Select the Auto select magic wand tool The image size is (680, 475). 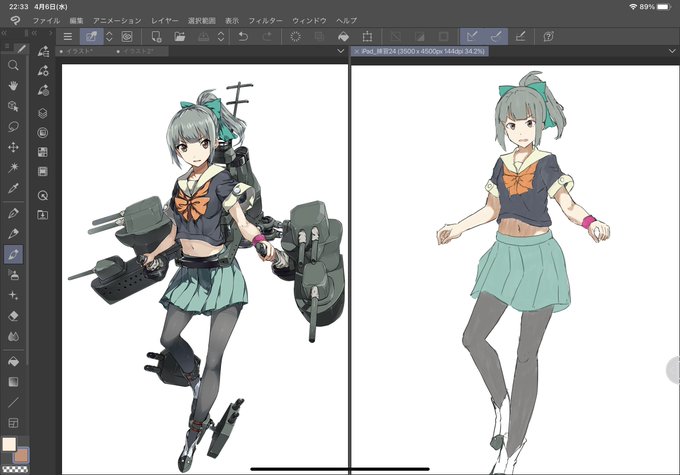pos(13,167)
